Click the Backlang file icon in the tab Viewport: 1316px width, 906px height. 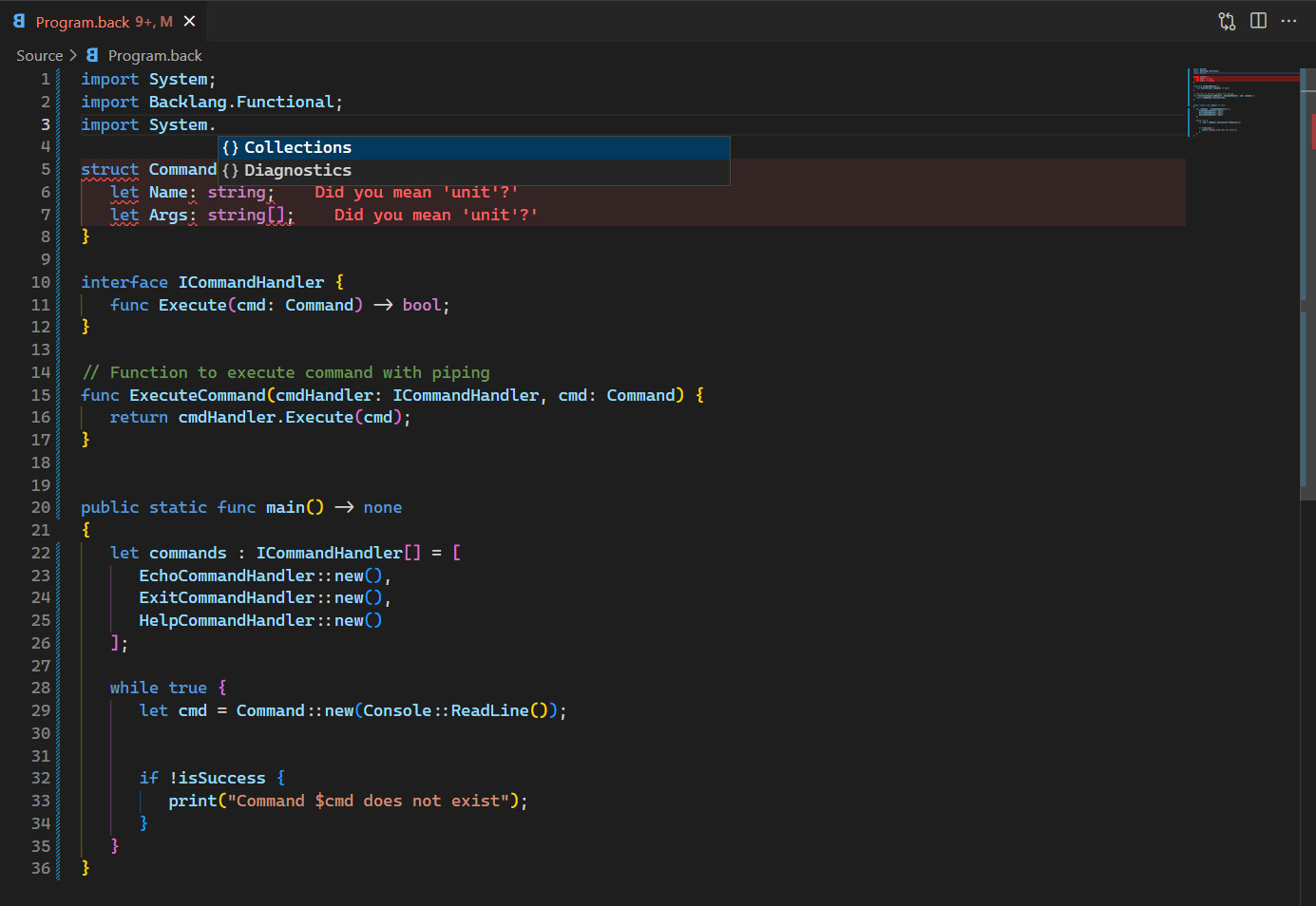tap(19, 21)
